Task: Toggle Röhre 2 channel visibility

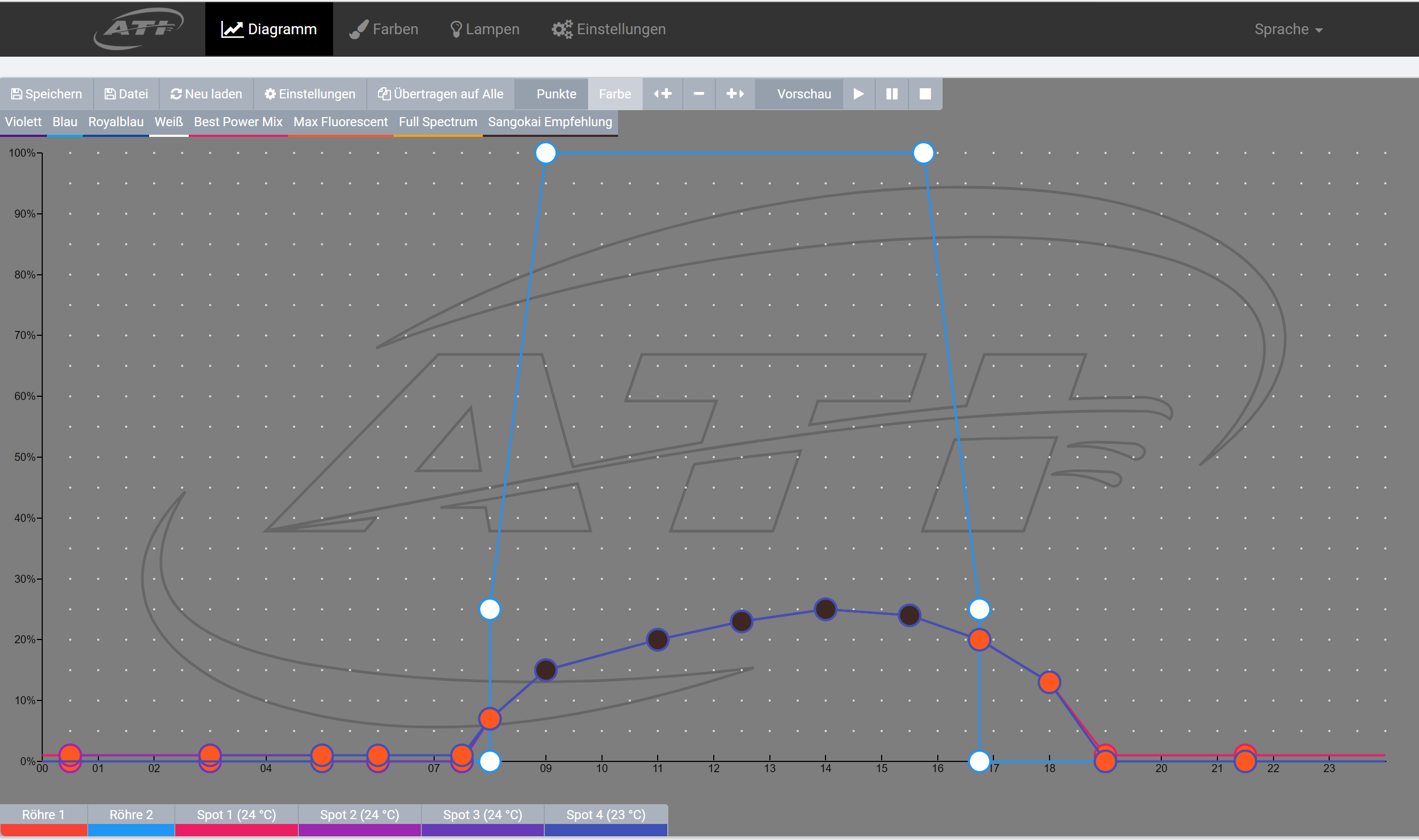Action: tap(131, 819)
